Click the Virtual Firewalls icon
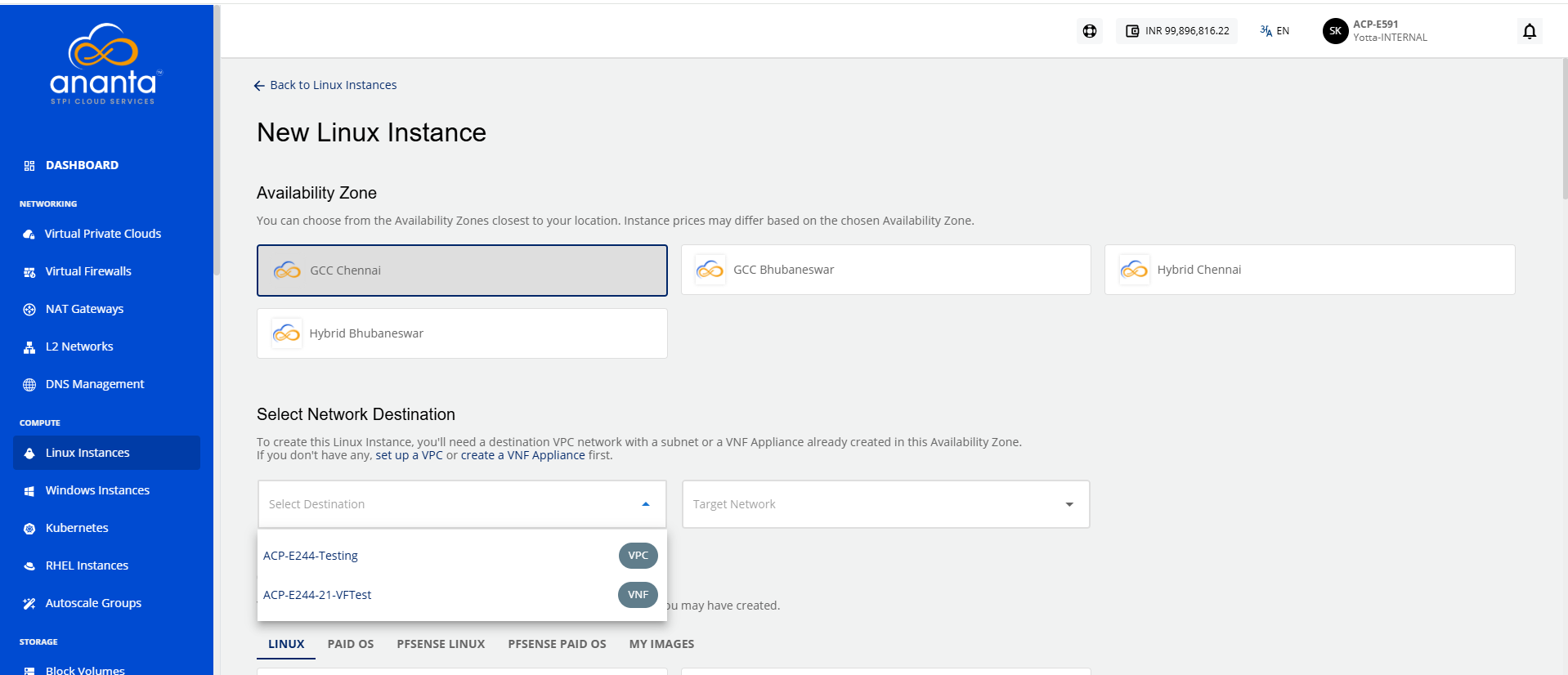 click(29, 271)
